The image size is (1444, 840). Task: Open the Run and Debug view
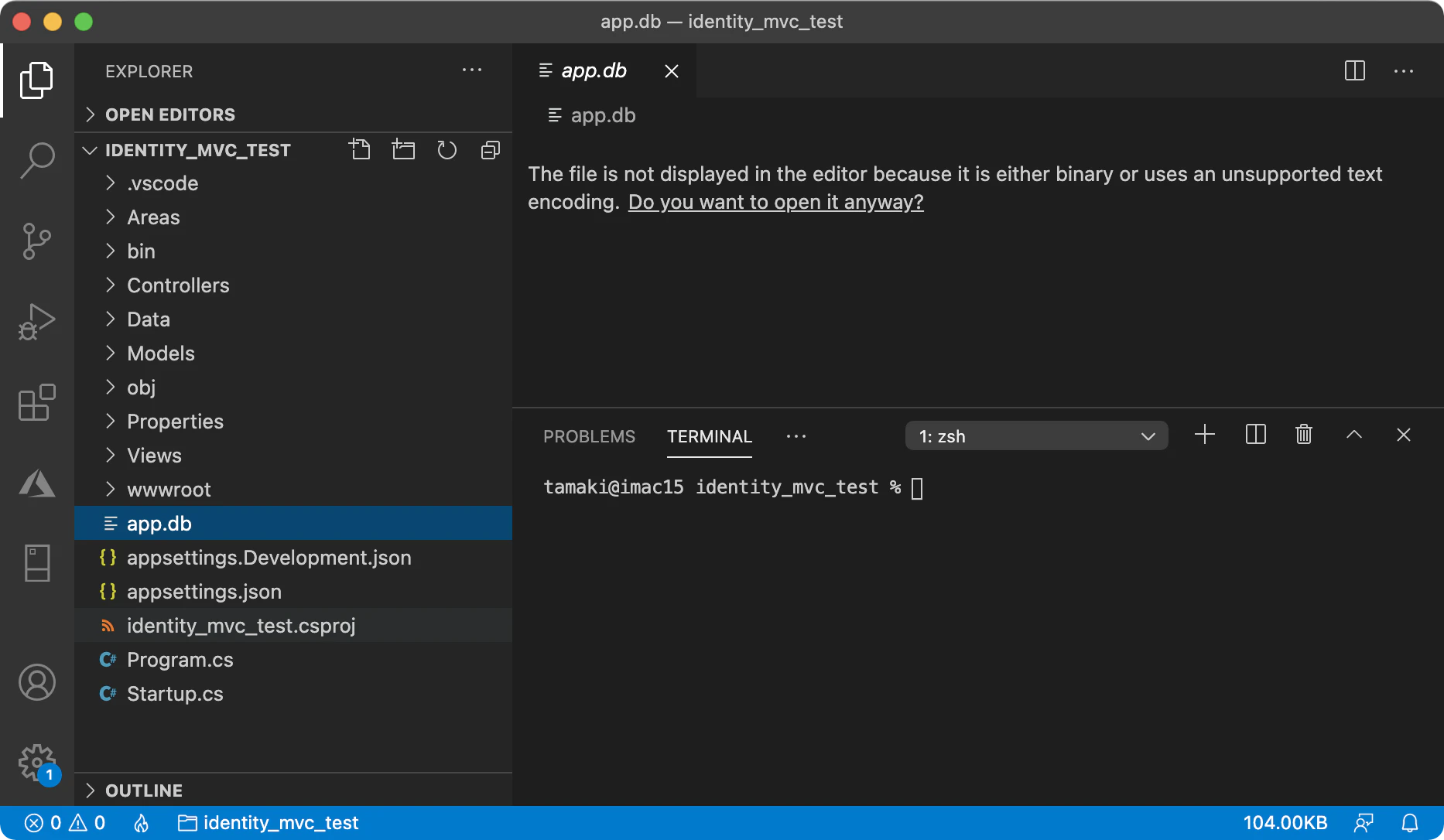pos(37,322)
